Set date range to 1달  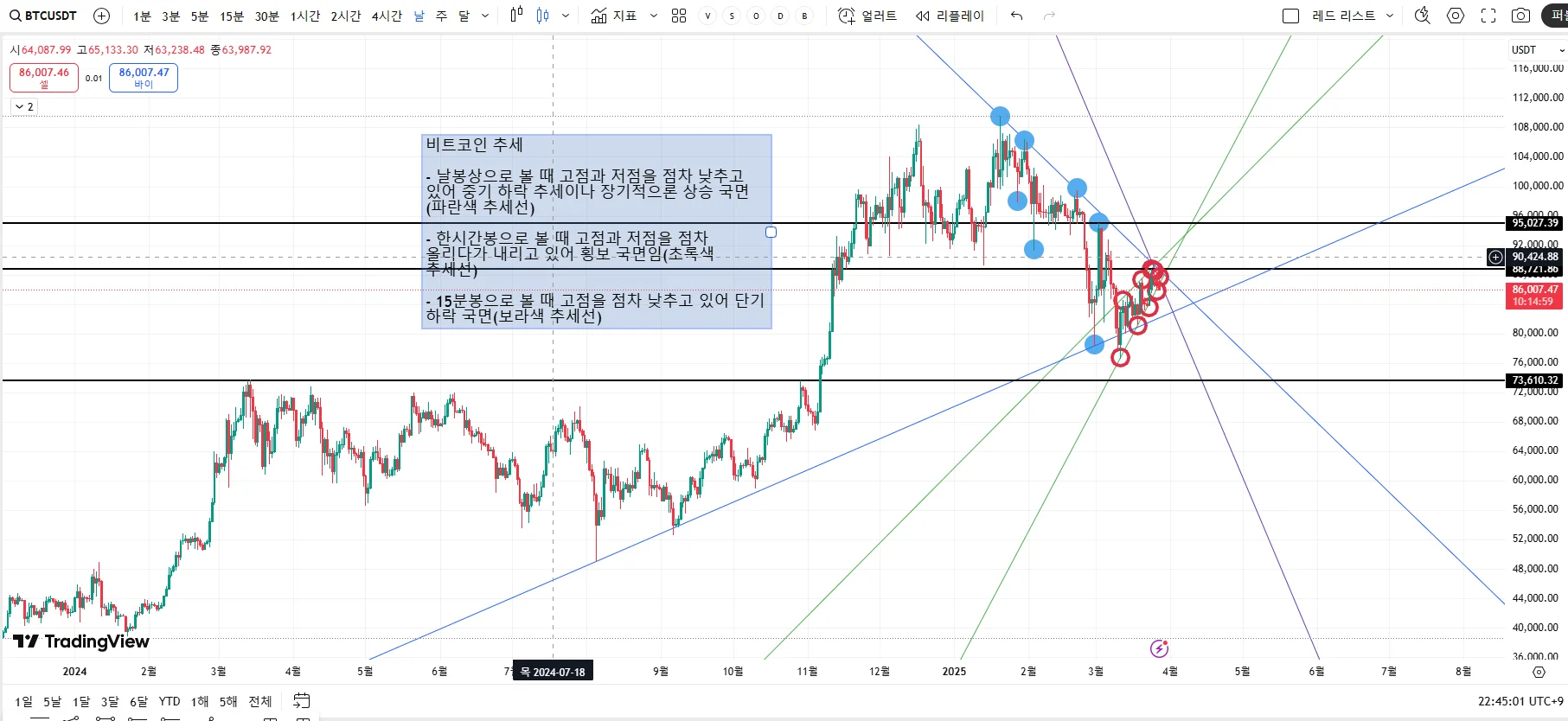point(81,701)
